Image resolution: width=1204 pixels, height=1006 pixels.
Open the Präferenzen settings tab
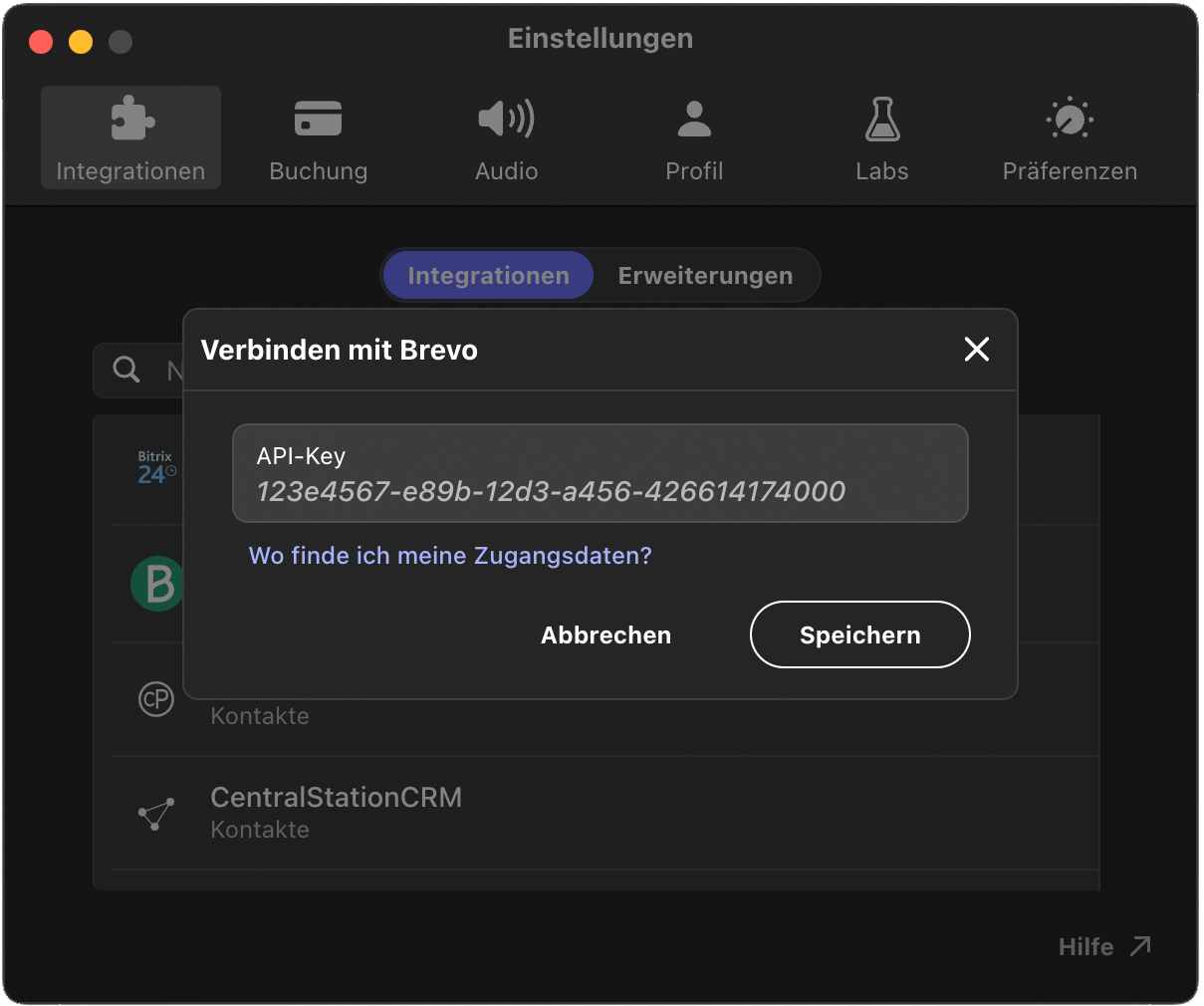click(x=1070, y=137)
